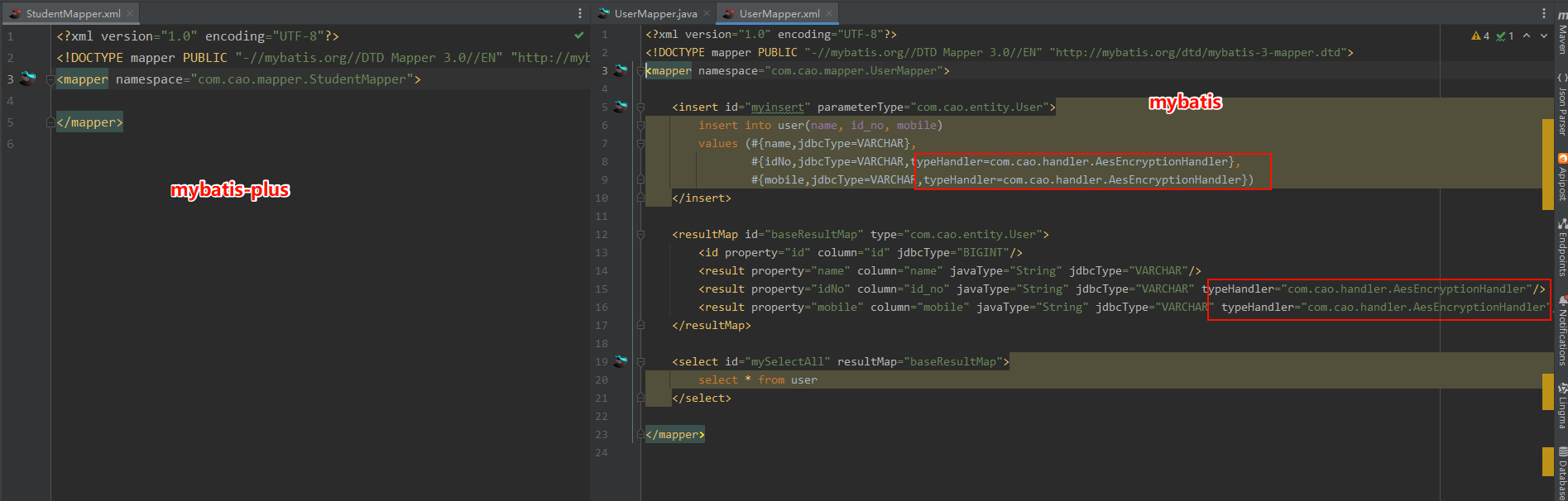Open the Maven tool window

(1561, 31)
